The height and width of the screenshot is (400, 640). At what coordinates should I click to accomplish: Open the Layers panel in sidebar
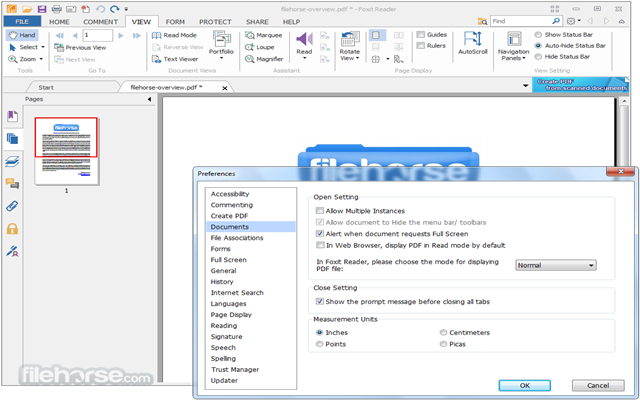pyautogui.click(x=12, y=161)
